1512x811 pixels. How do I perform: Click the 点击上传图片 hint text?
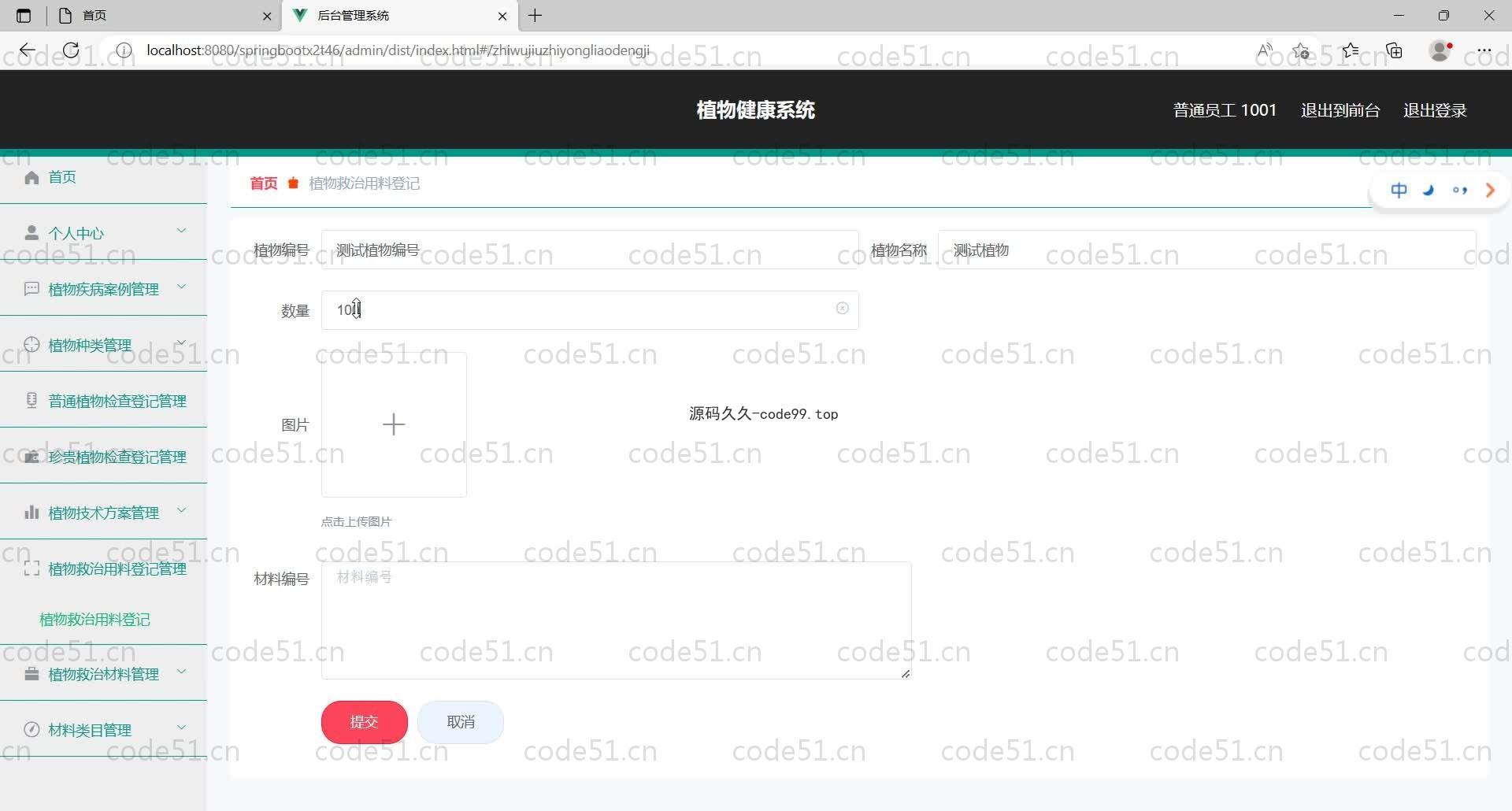(356, 521)
